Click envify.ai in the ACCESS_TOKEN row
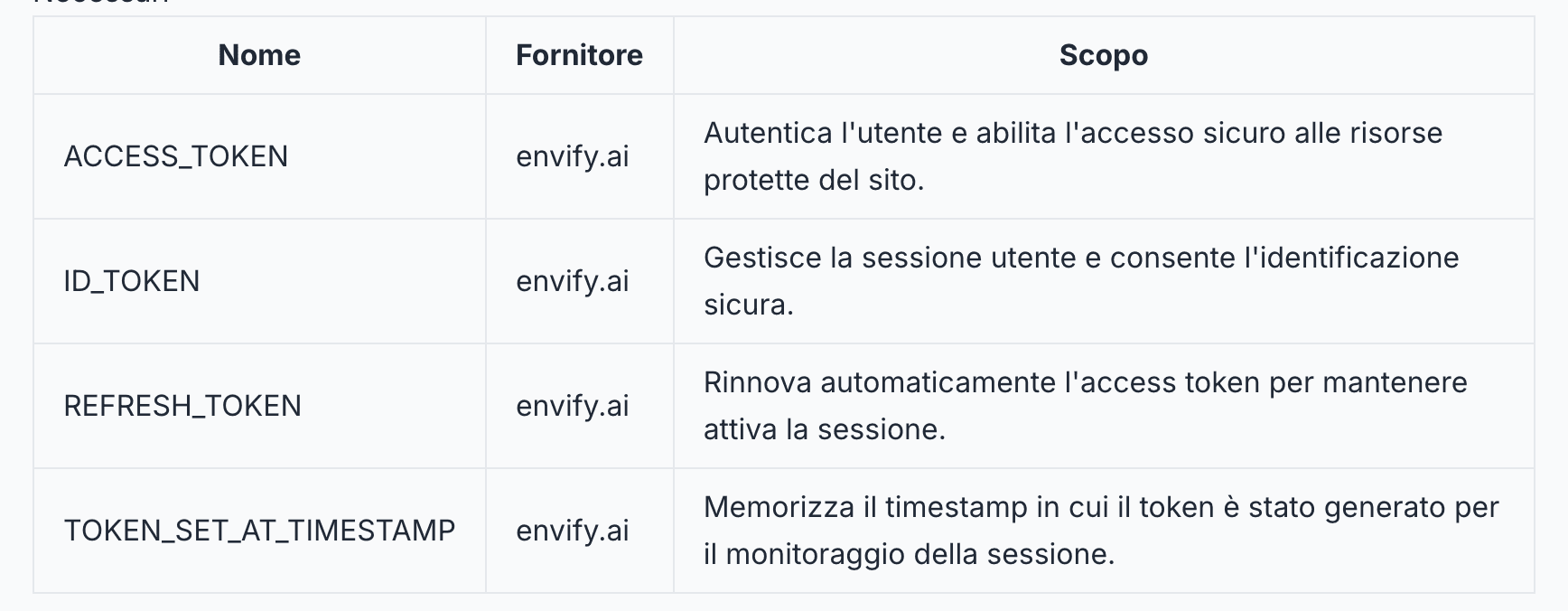The width and height of the screenshot is (1568, 611). pos(573,156)
